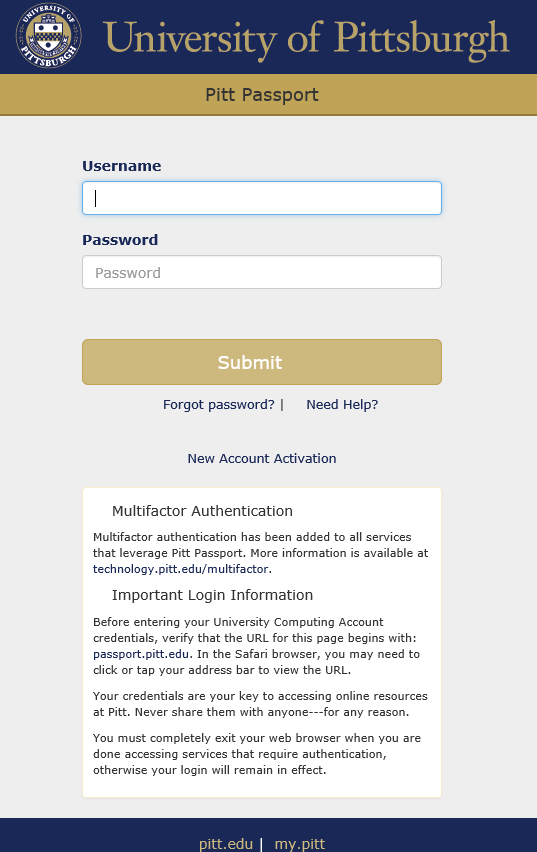Click the Username label
537x852 pixels.
point(122,166)
